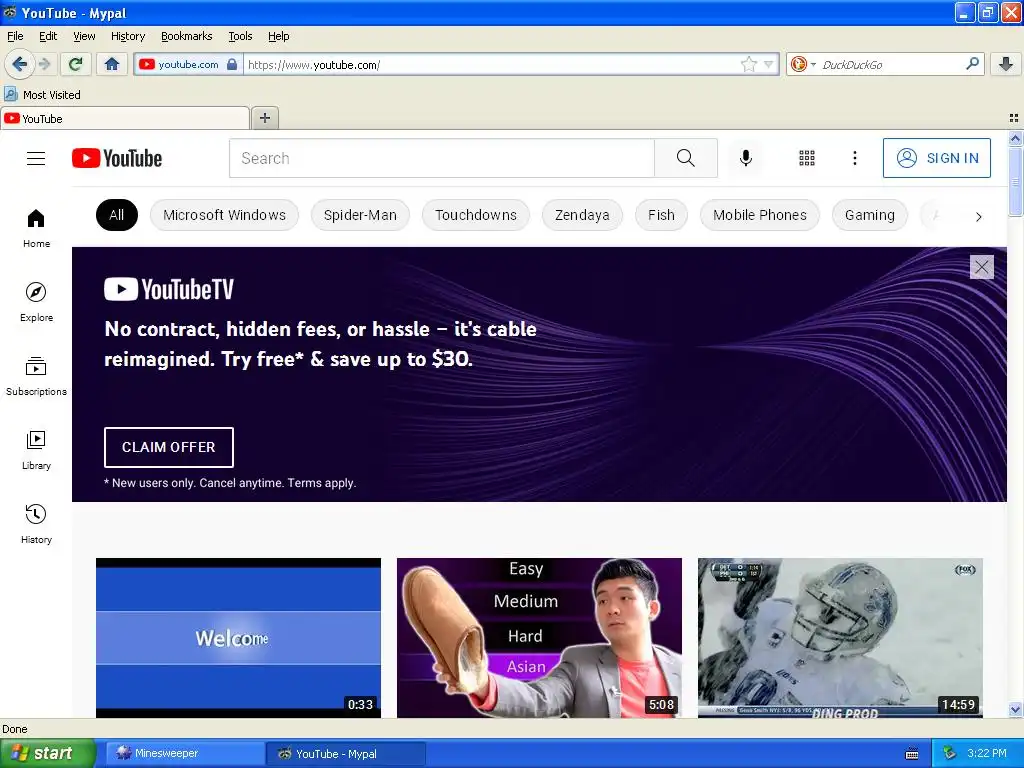1024x768 pixels.
Task: Open the Easy Medium Hard Asian thumbnail
Action: pos(539,637)
